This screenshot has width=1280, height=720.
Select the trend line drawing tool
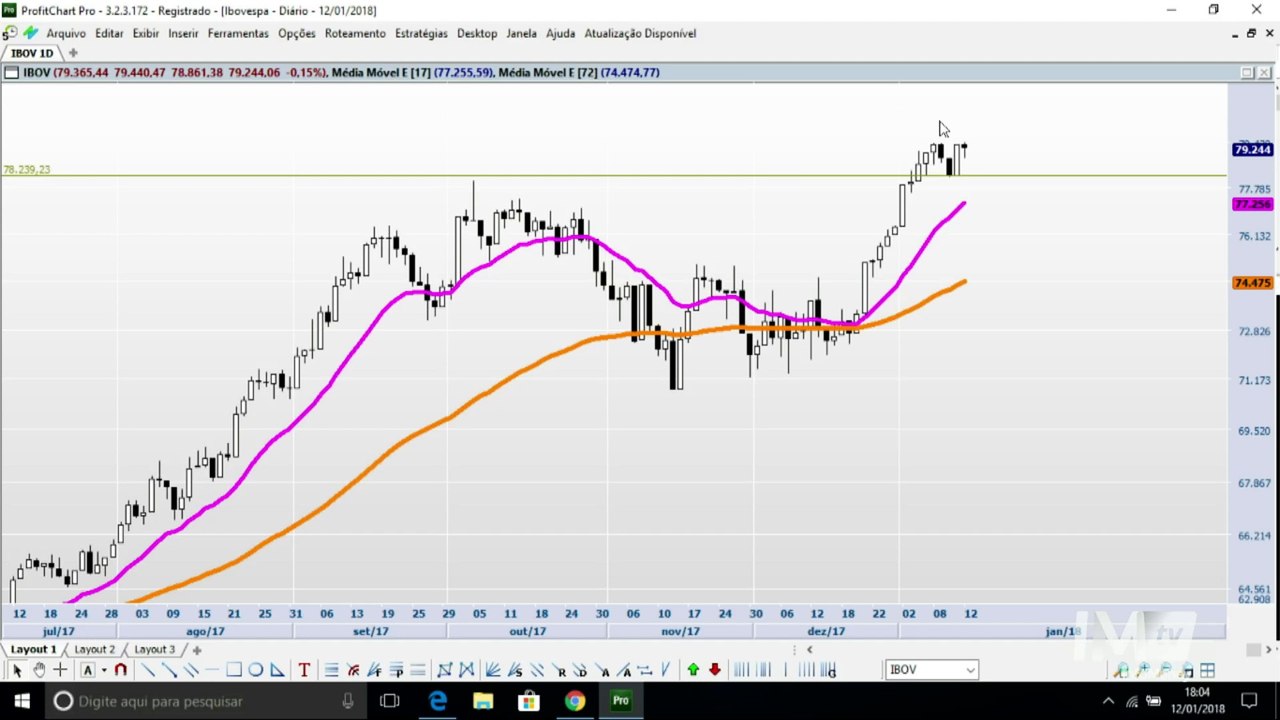point(147,670)
